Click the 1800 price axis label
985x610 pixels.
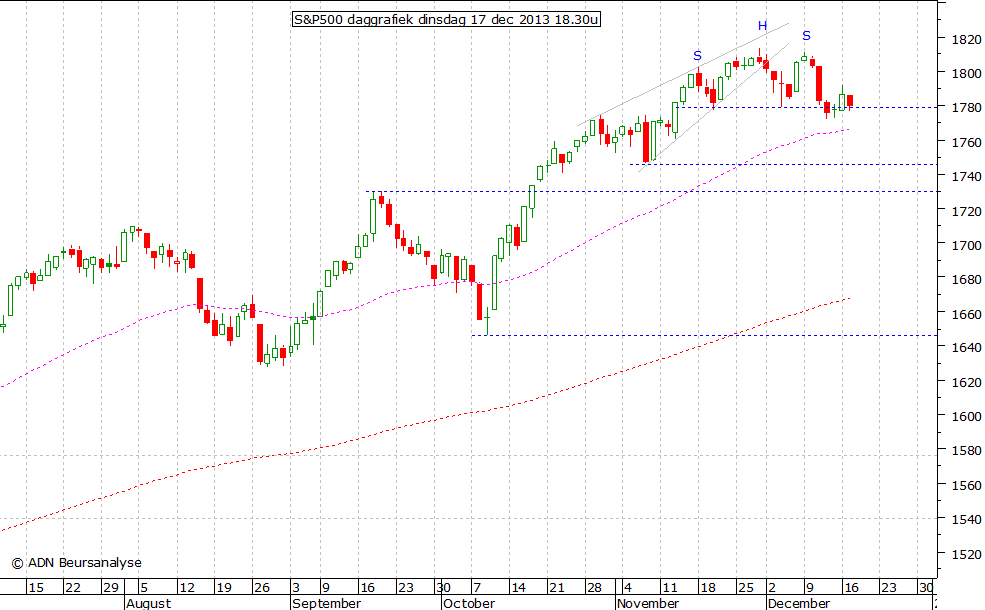click(x=967, y=74)
